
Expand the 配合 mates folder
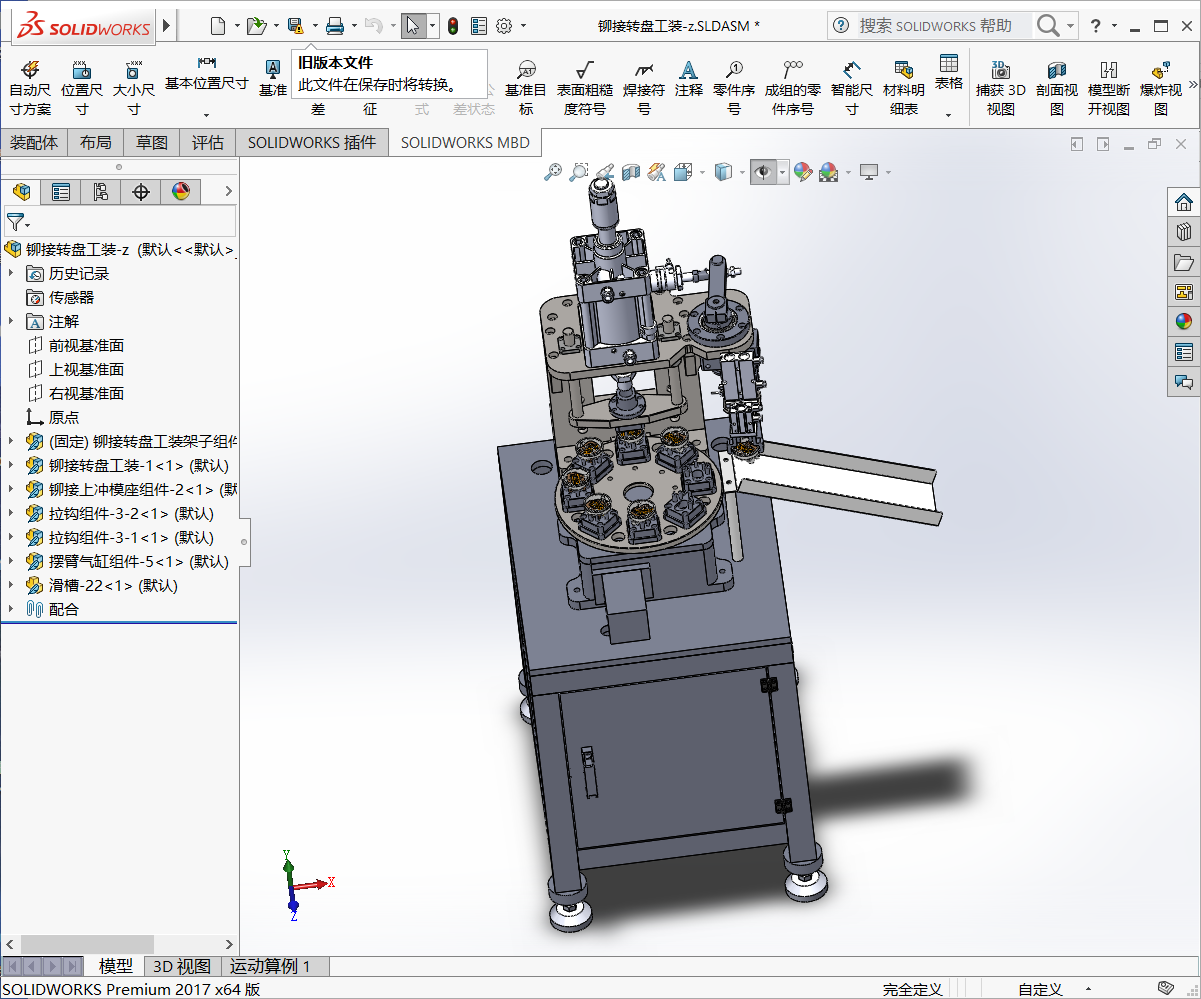pos(11,609)
